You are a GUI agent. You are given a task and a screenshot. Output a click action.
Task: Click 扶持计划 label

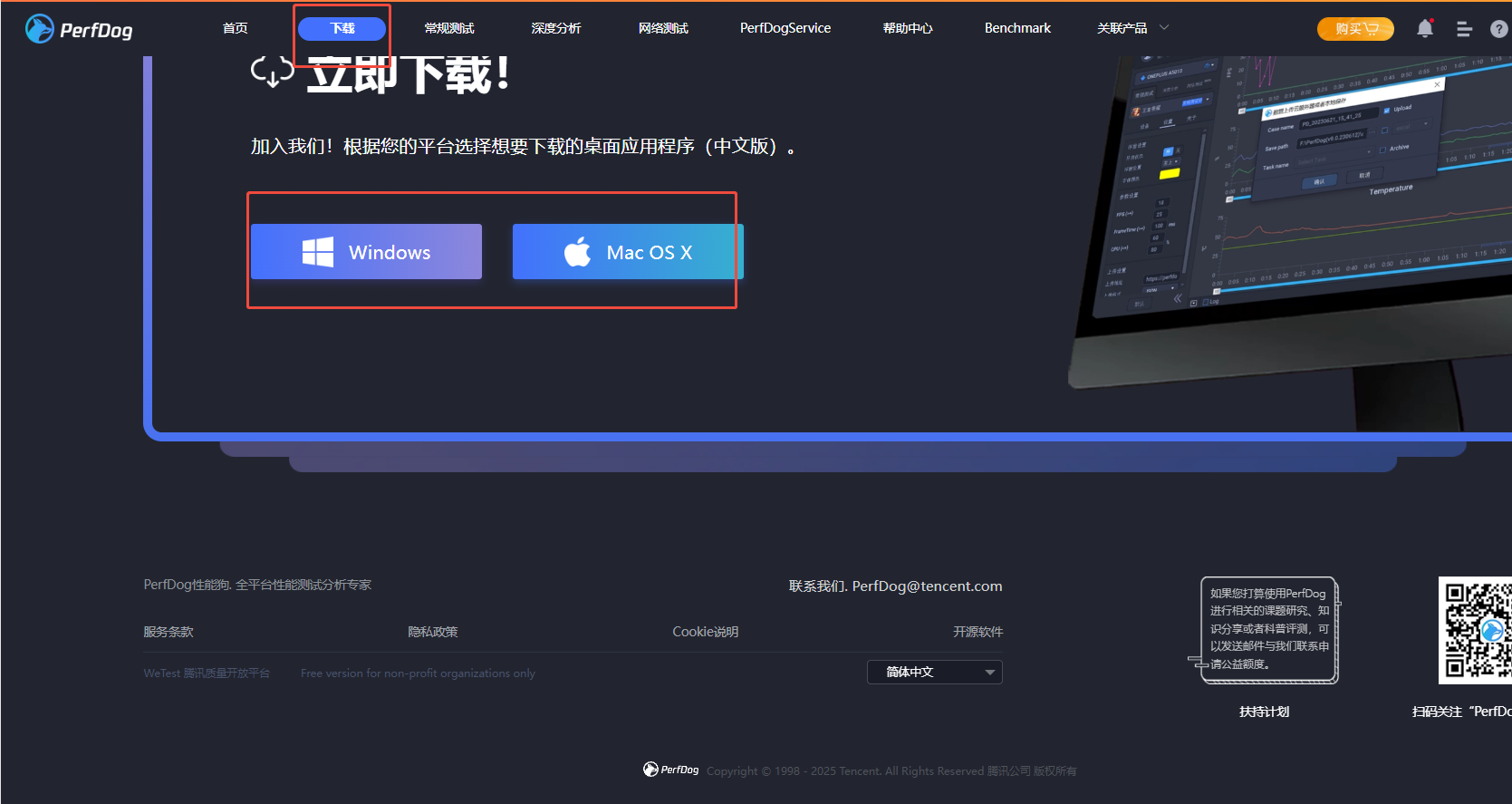pyautogui.click(x=1264, y=712)
